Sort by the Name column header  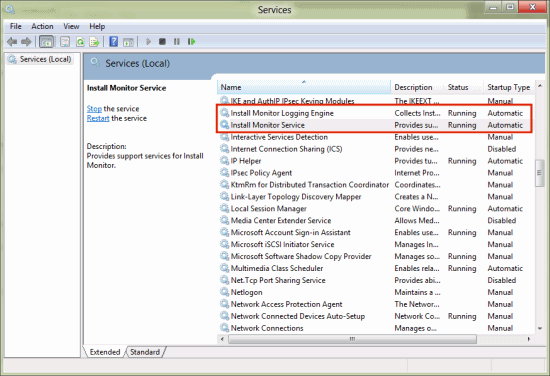coord(303,87)
